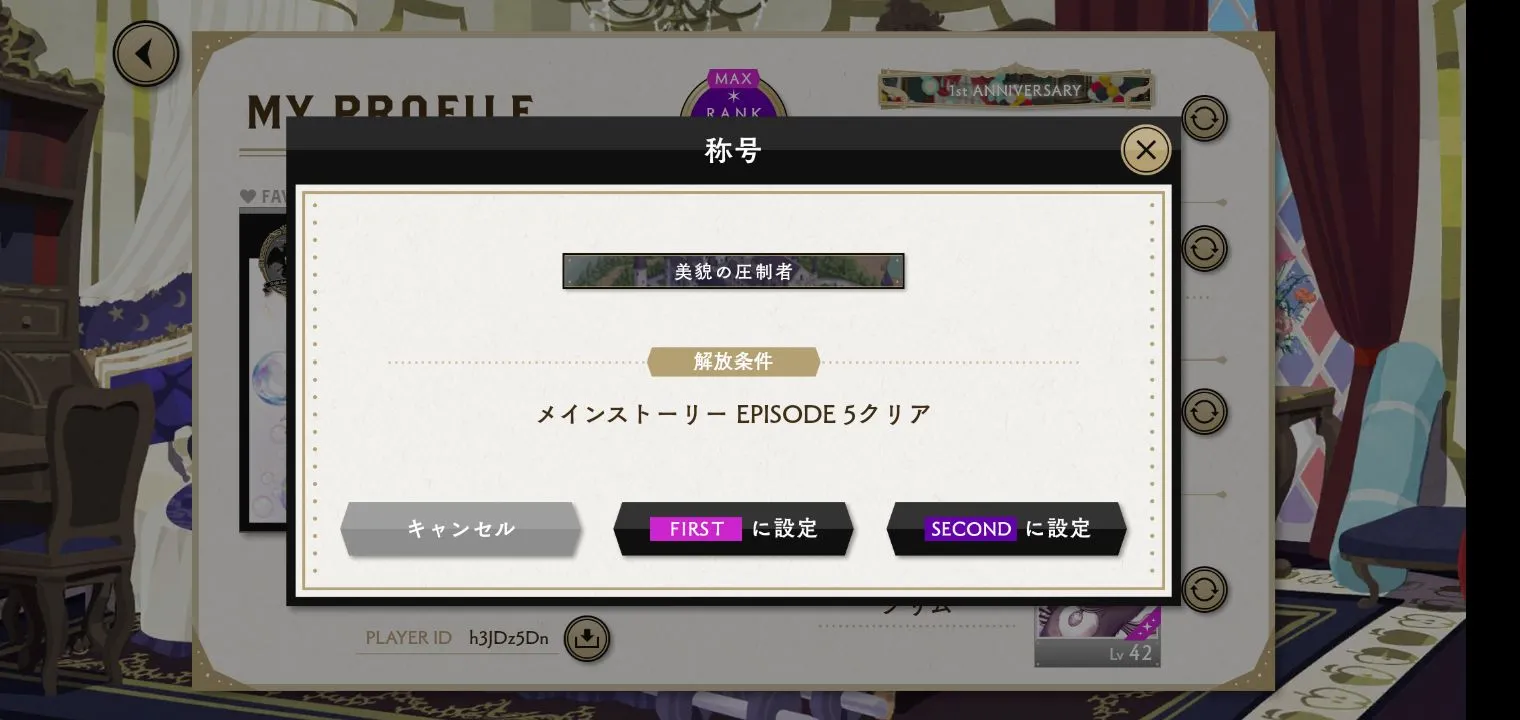Screen dimensions: 1520x720
Task: Select the 美貌の圧制者 title banner
Action: (x=733, y=271)
